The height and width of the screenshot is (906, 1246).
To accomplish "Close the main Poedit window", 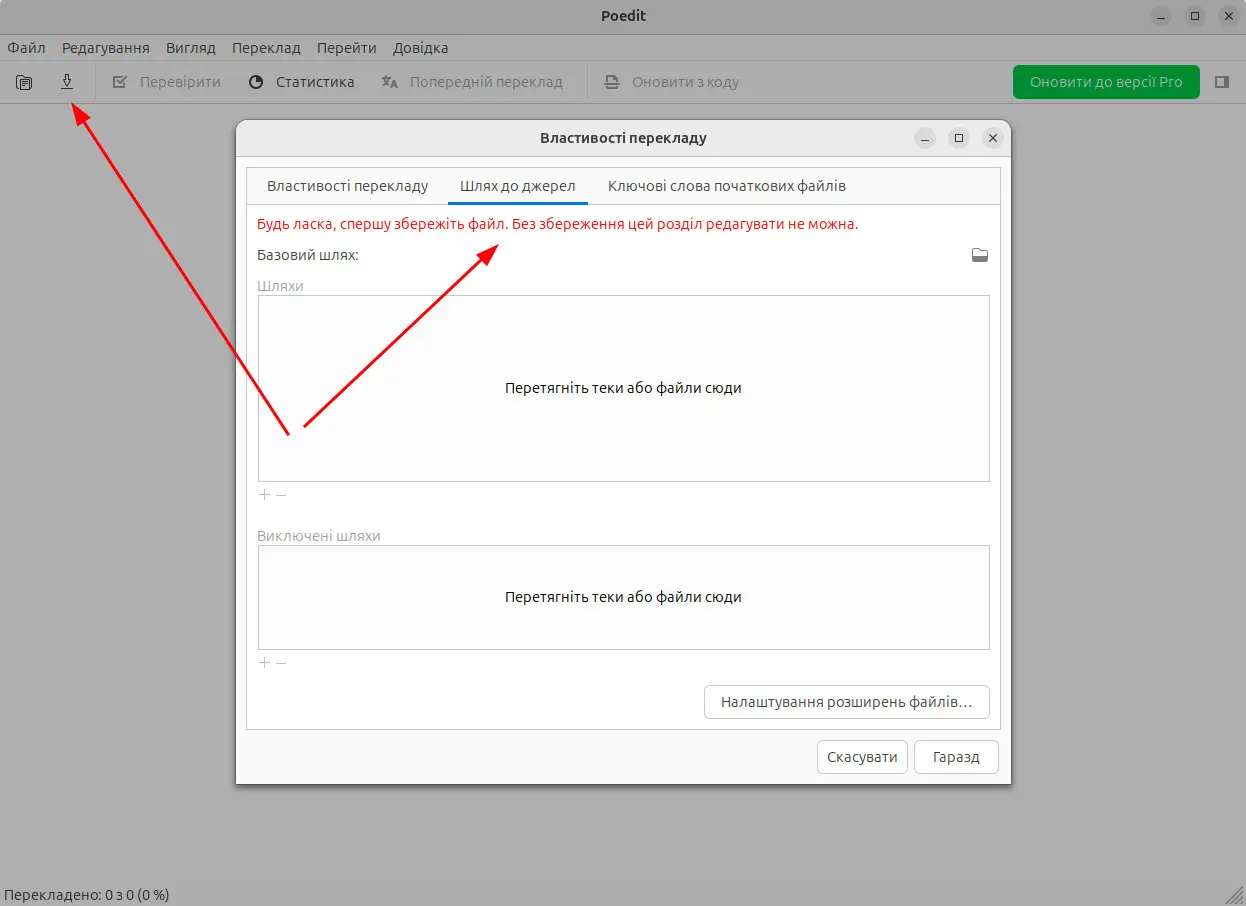I will [1228, 16].
